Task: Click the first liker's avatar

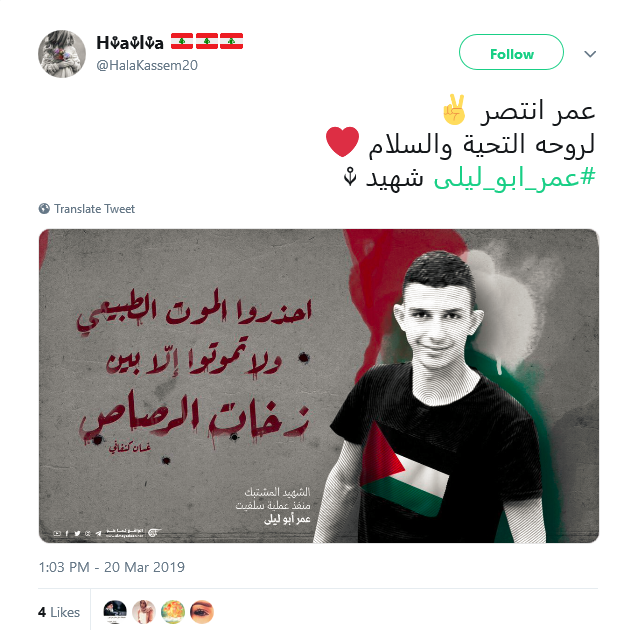Action: click(x=115, y=612)
